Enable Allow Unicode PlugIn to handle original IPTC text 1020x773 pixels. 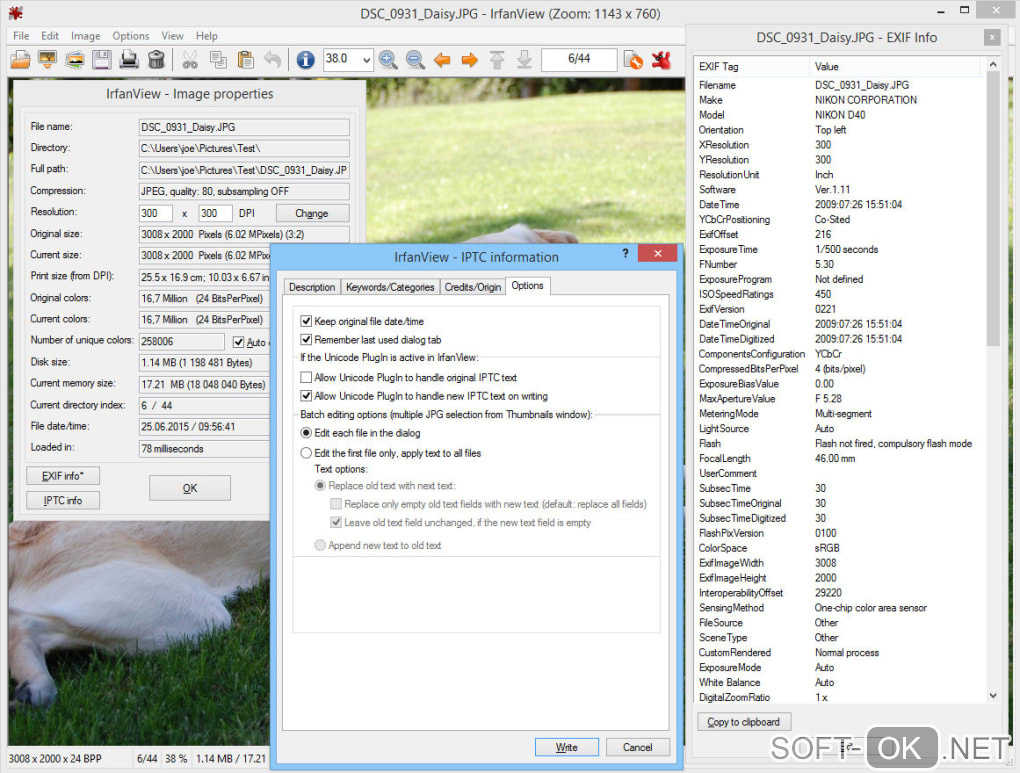[x=306, y=378]
